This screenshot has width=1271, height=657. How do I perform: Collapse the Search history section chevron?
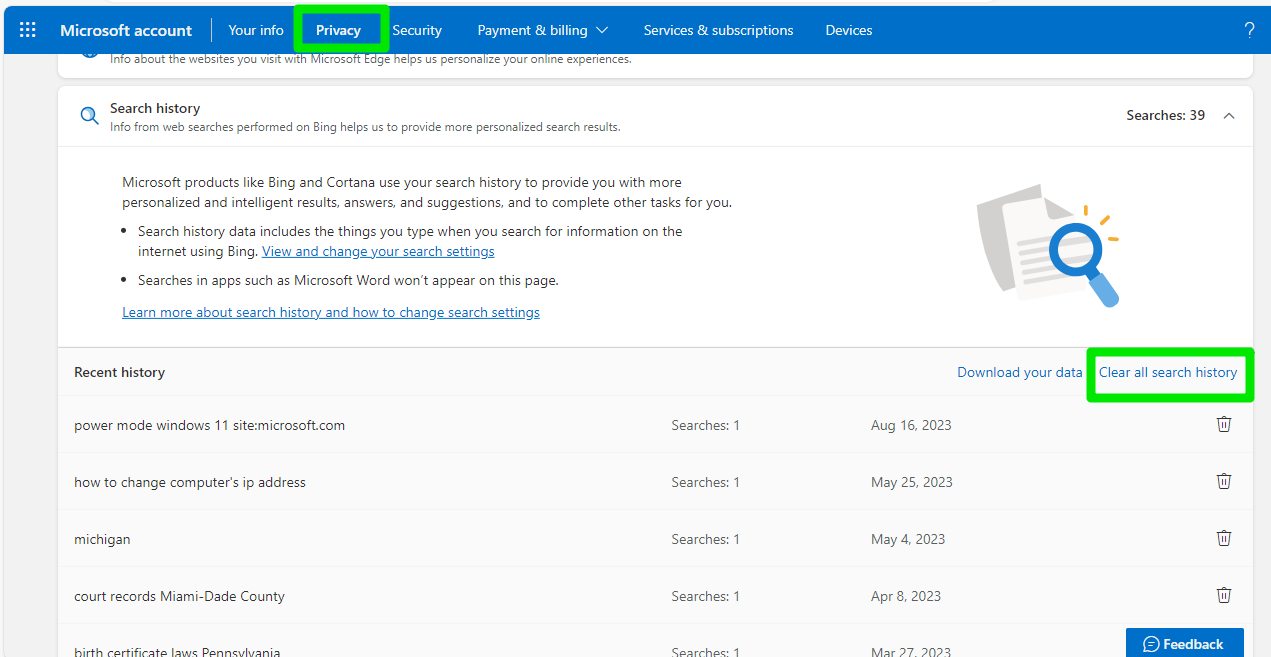click(x=1229, y=116)
